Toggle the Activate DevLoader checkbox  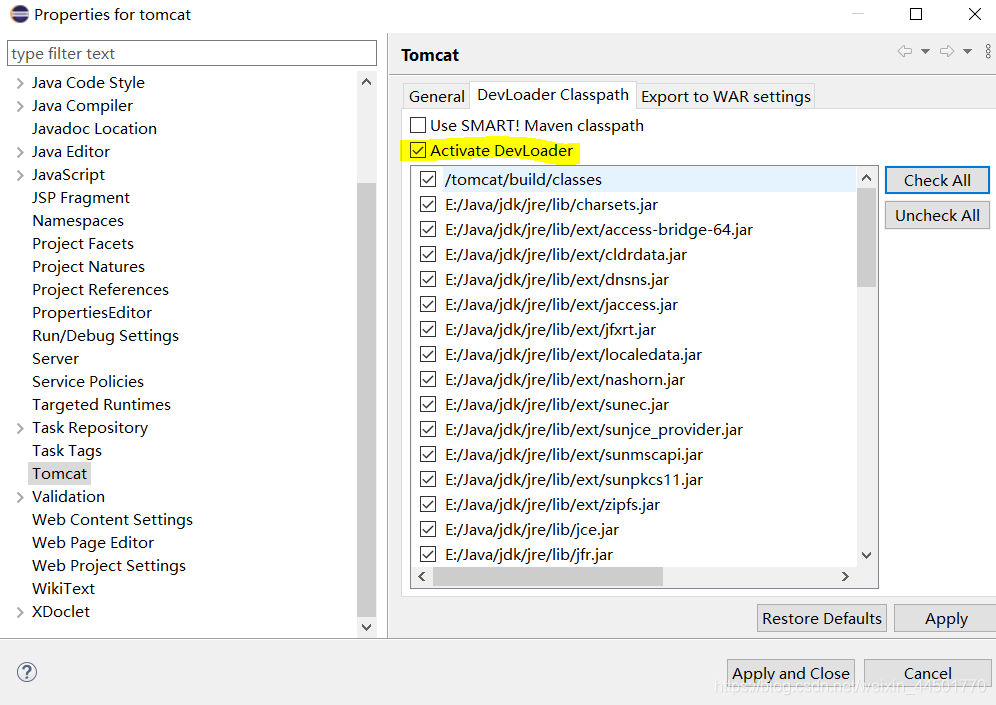tap(418, 151)
